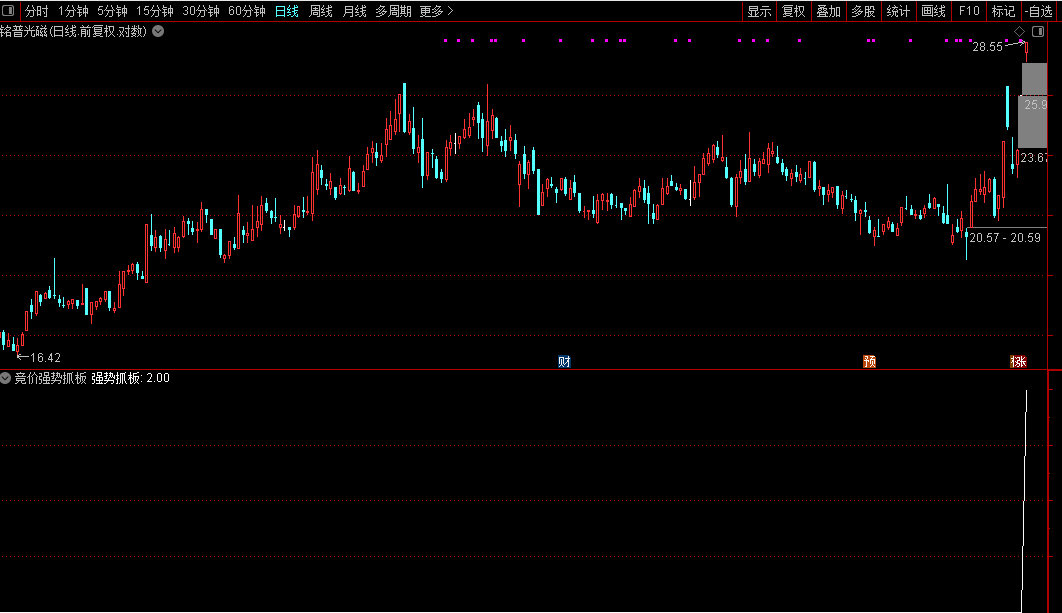Click the orange 预 forecast marker
Image resolution: width=1062 pixels, height=613 pixels.
pos(869,361)
